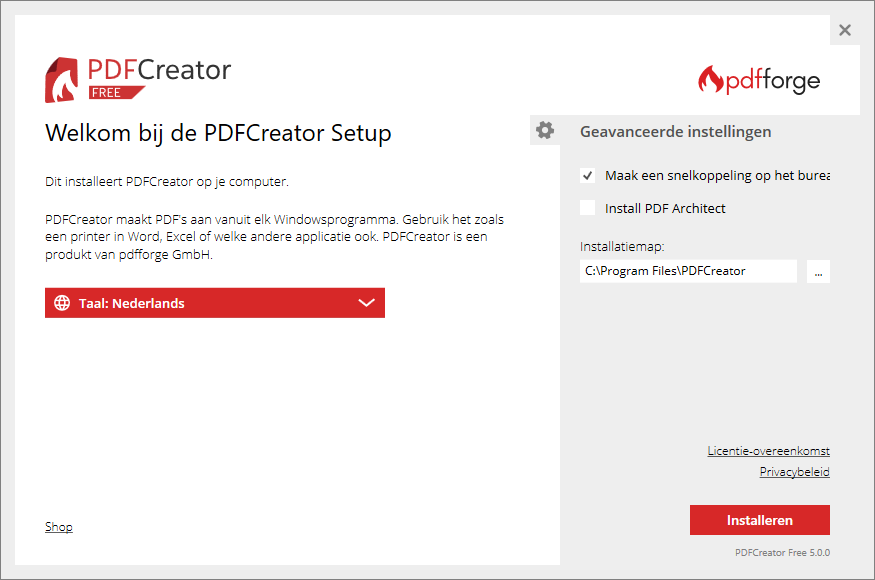The width and height of the screenshot is (875, 580).
Task: Collapse the Geavanceerde instellingen header
Action: pyautogui.click(x=675, y=131)
